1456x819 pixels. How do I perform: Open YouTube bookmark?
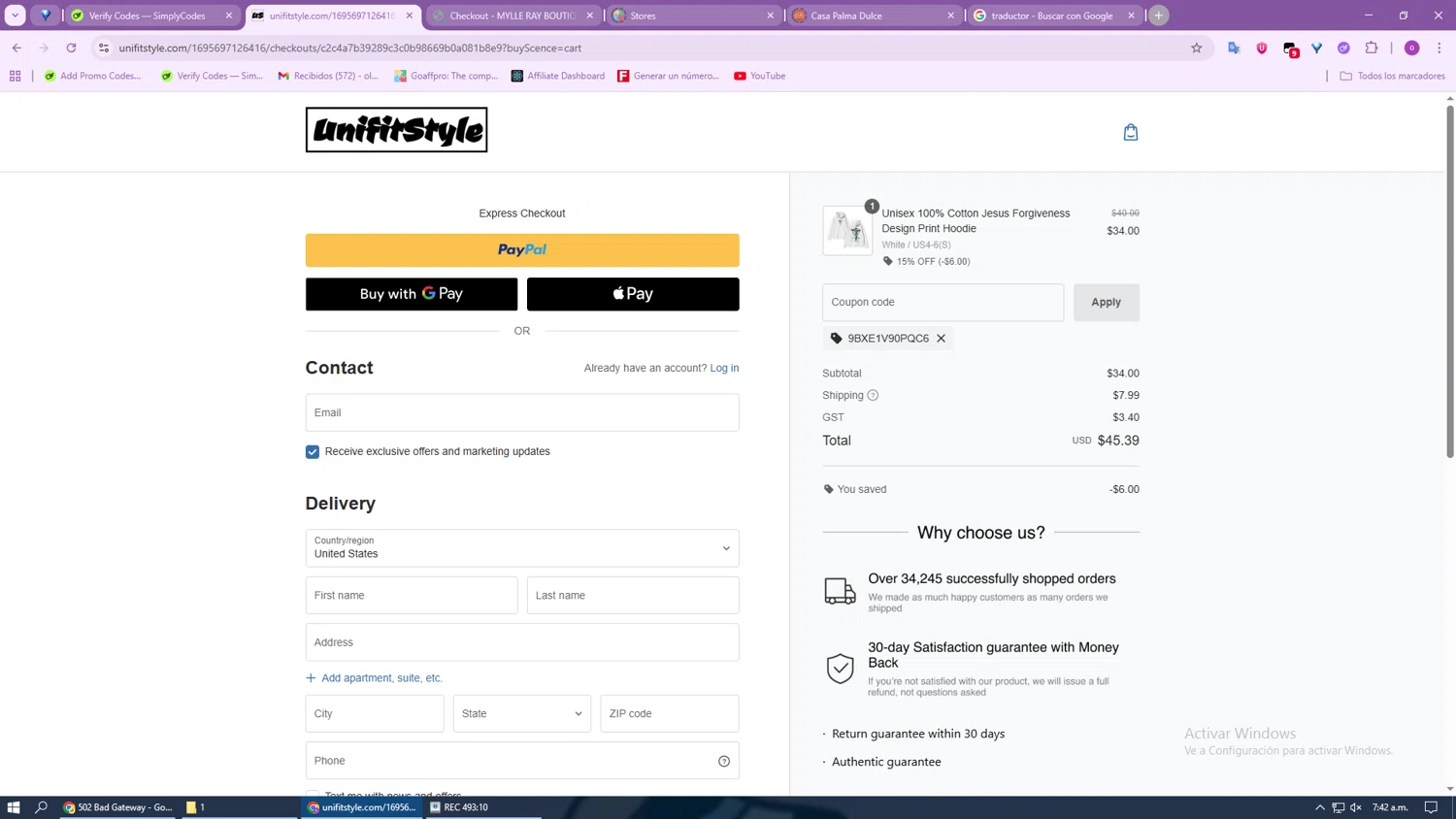[x=759, y=76]
